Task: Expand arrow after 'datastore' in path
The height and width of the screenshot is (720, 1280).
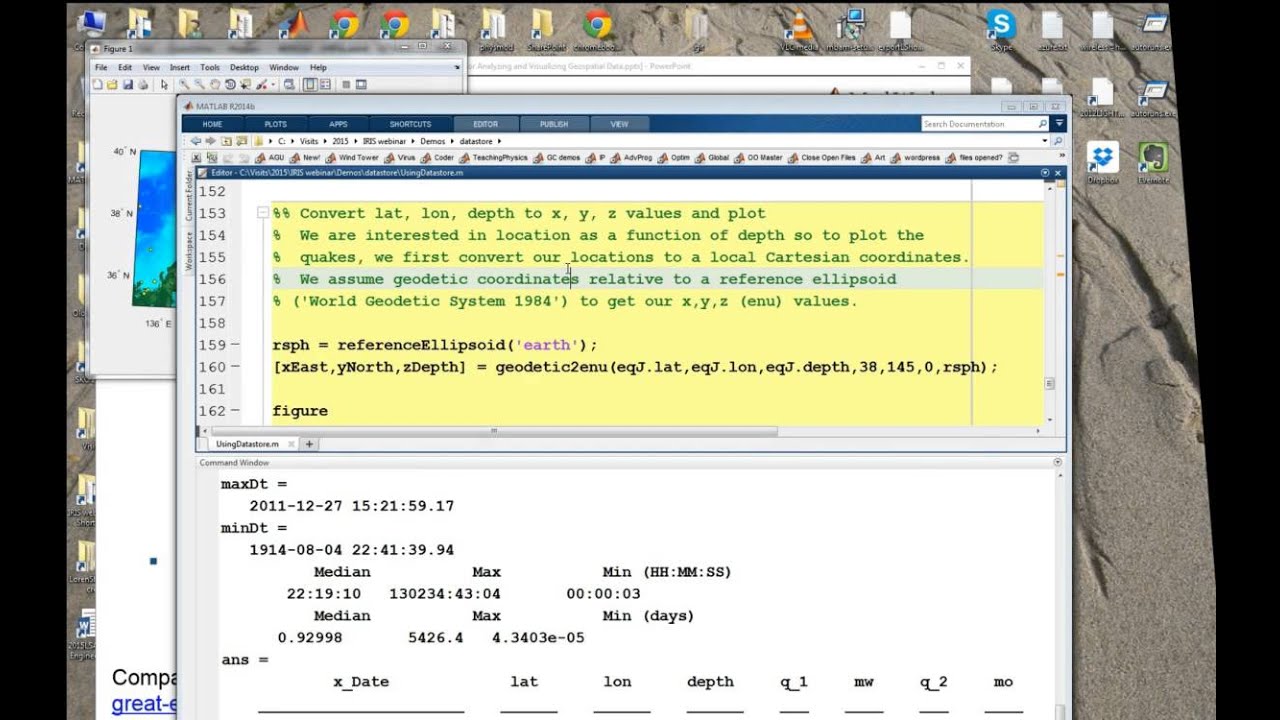Action: [499, 141]
